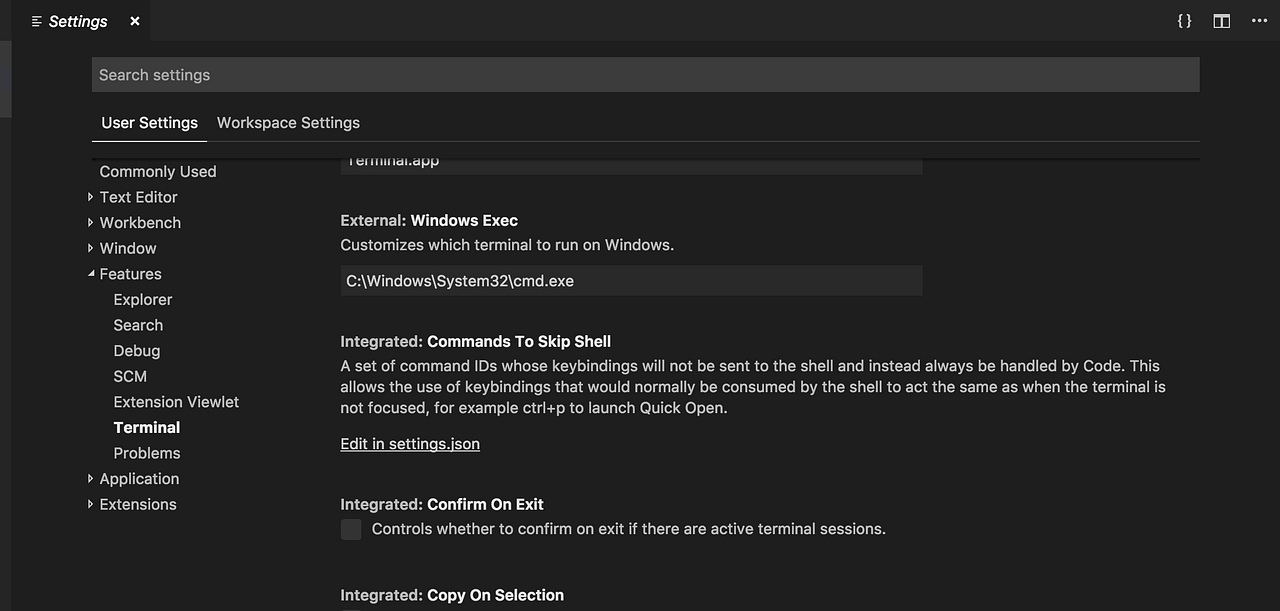Open the Debug settings section
This screenshot has height=611, width=1280.
136,350
